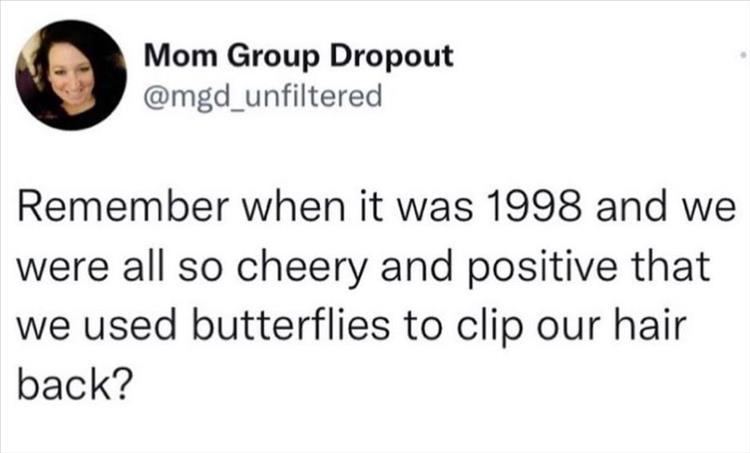Click the Mom Group Dropout profile picture
The width and height of the screenshot is (750, 453).
(70, 74)
